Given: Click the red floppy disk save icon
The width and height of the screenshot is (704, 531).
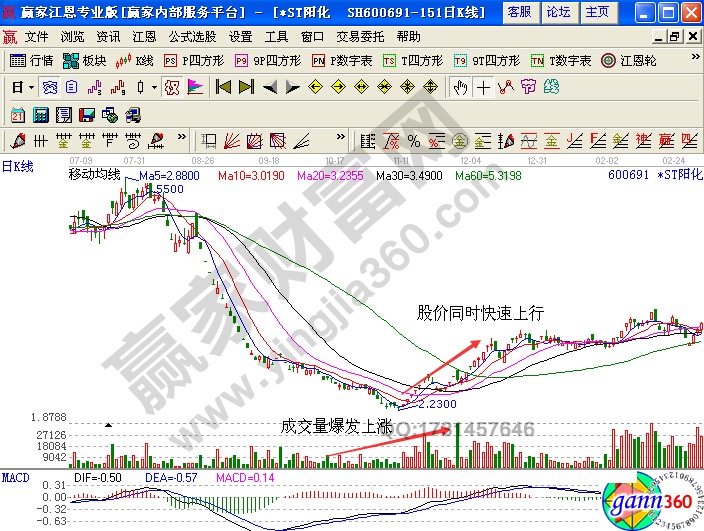Looking at the screenshot, I should click(87, 115).
